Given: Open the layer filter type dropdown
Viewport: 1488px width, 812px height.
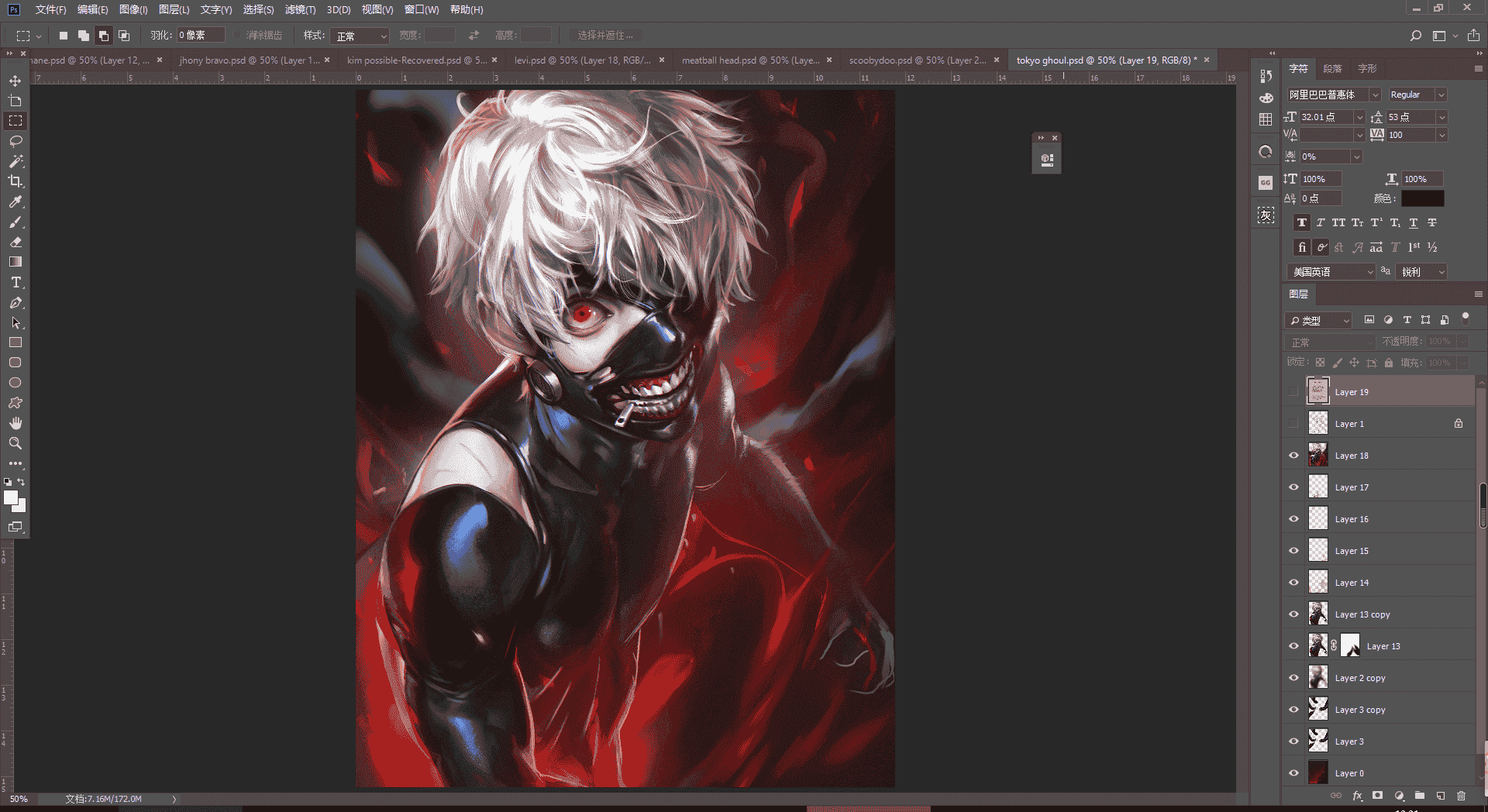Looking at the screenshot, I should 1318,320.
